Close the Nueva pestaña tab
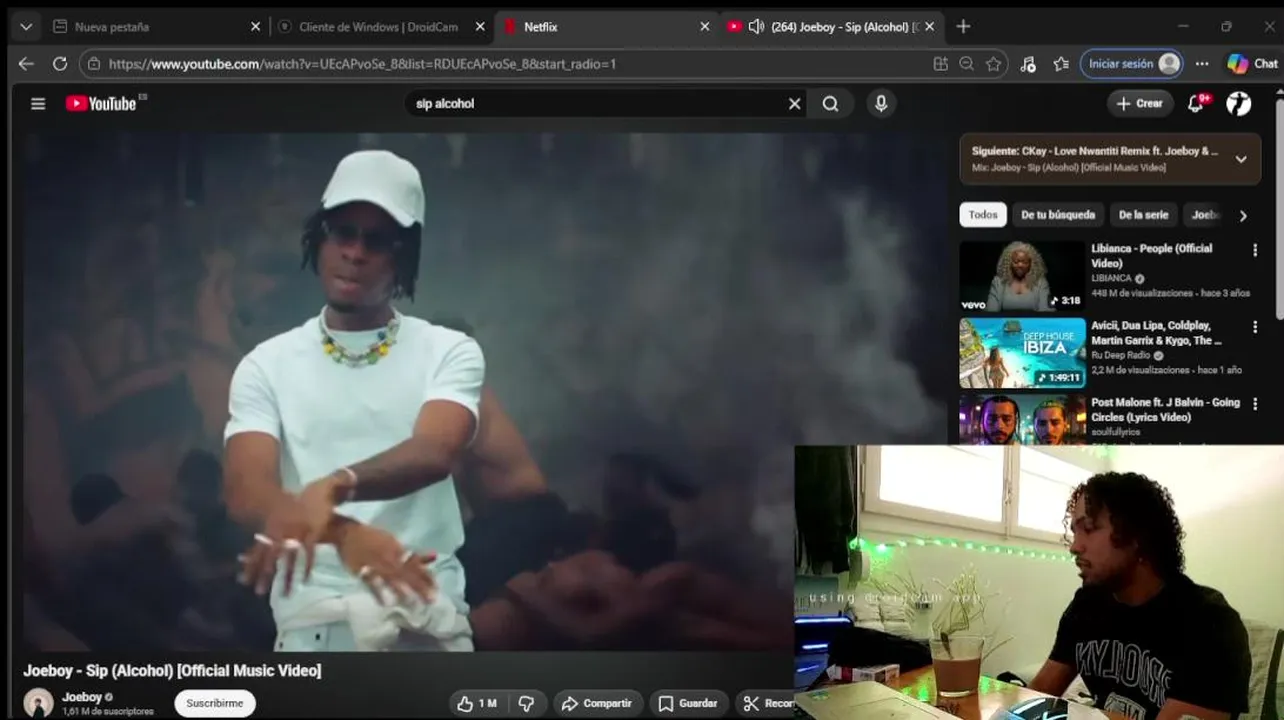 (255, 27)
